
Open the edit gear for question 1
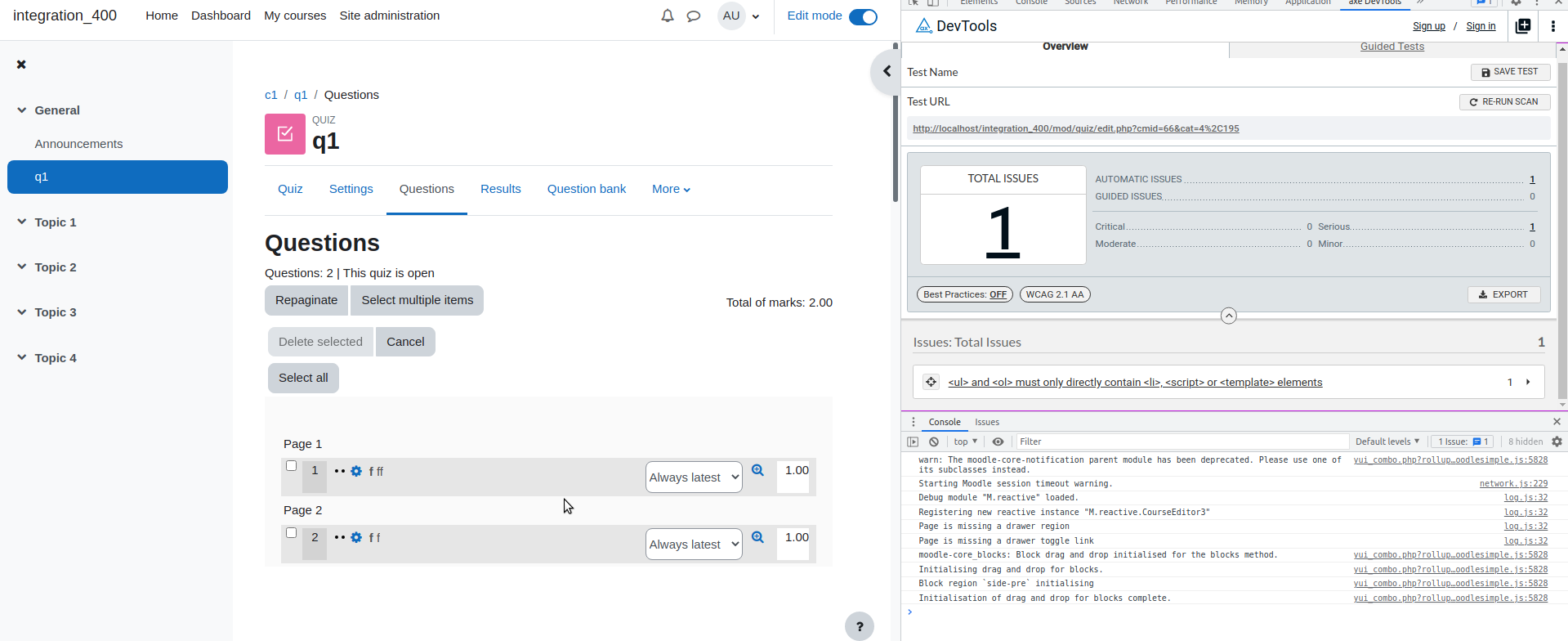point(356,471)
